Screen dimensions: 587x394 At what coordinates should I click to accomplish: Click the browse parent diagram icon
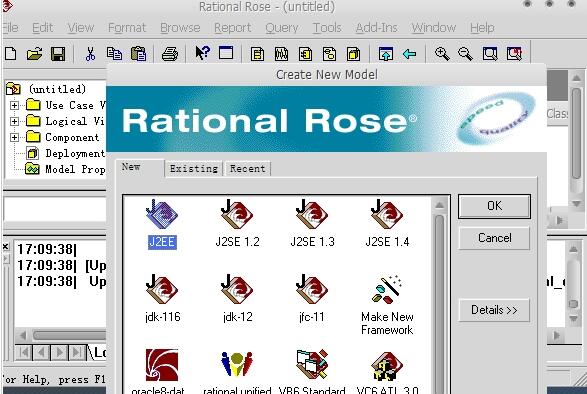(386, 54)
